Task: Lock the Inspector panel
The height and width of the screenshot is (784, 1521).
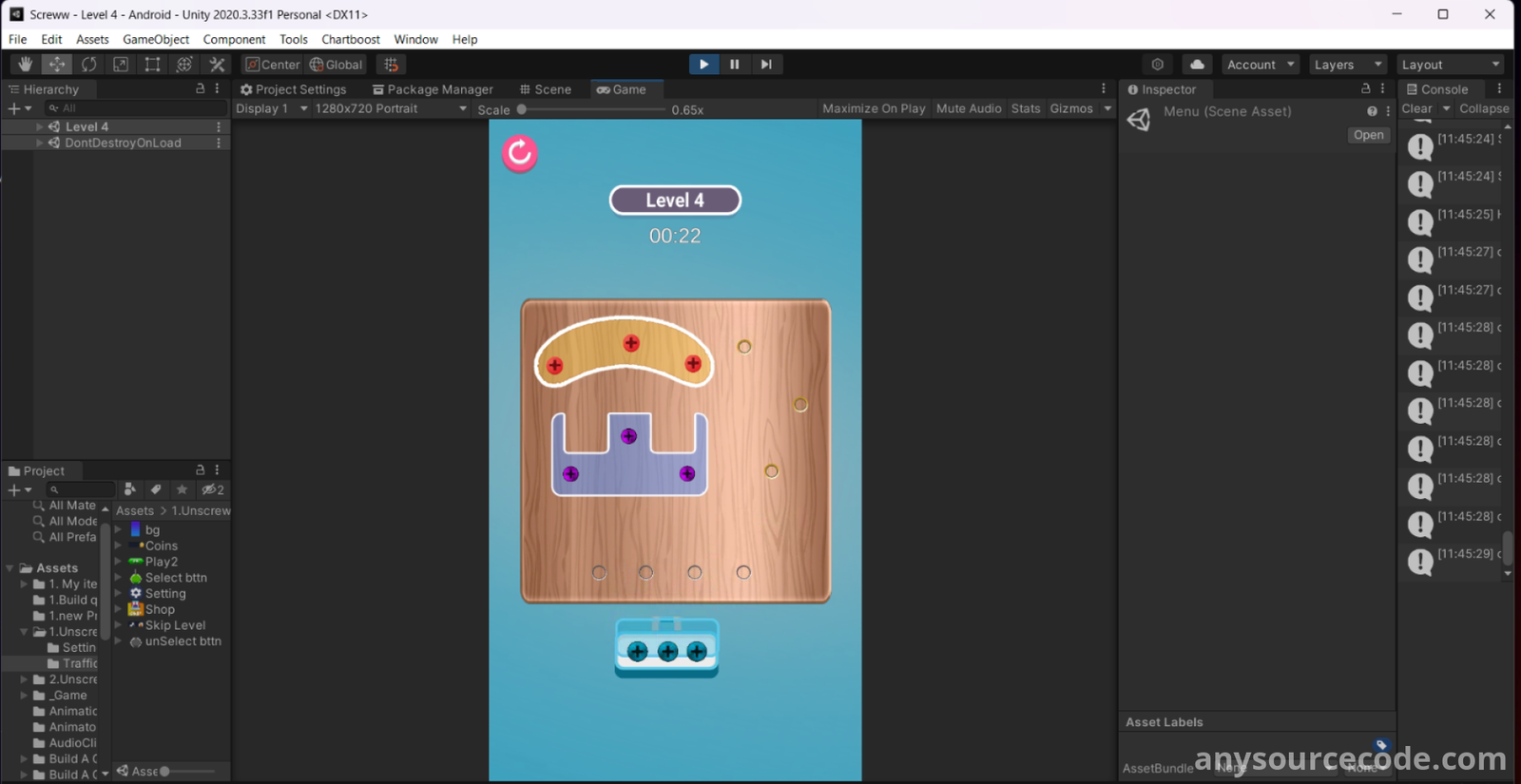Action: pyautogui.click(x=1366, y=88)
